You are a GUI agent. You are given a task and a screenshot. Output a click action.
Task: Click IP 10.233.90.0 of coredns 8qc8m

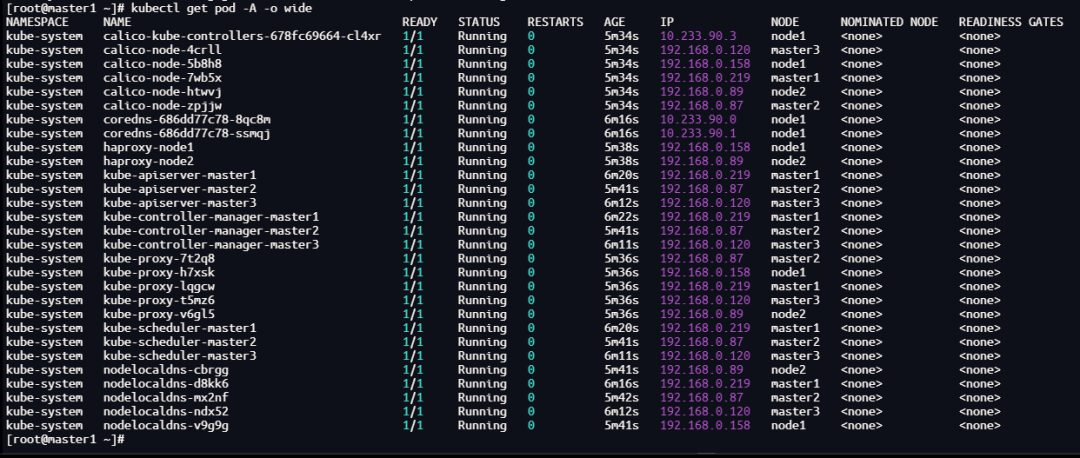[698, 119]
